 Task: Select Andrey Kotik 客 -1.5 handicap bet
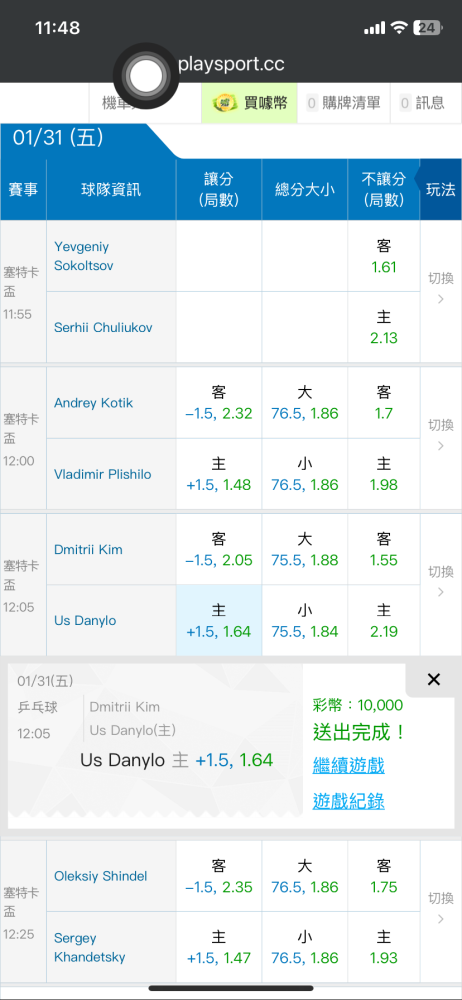219,403
